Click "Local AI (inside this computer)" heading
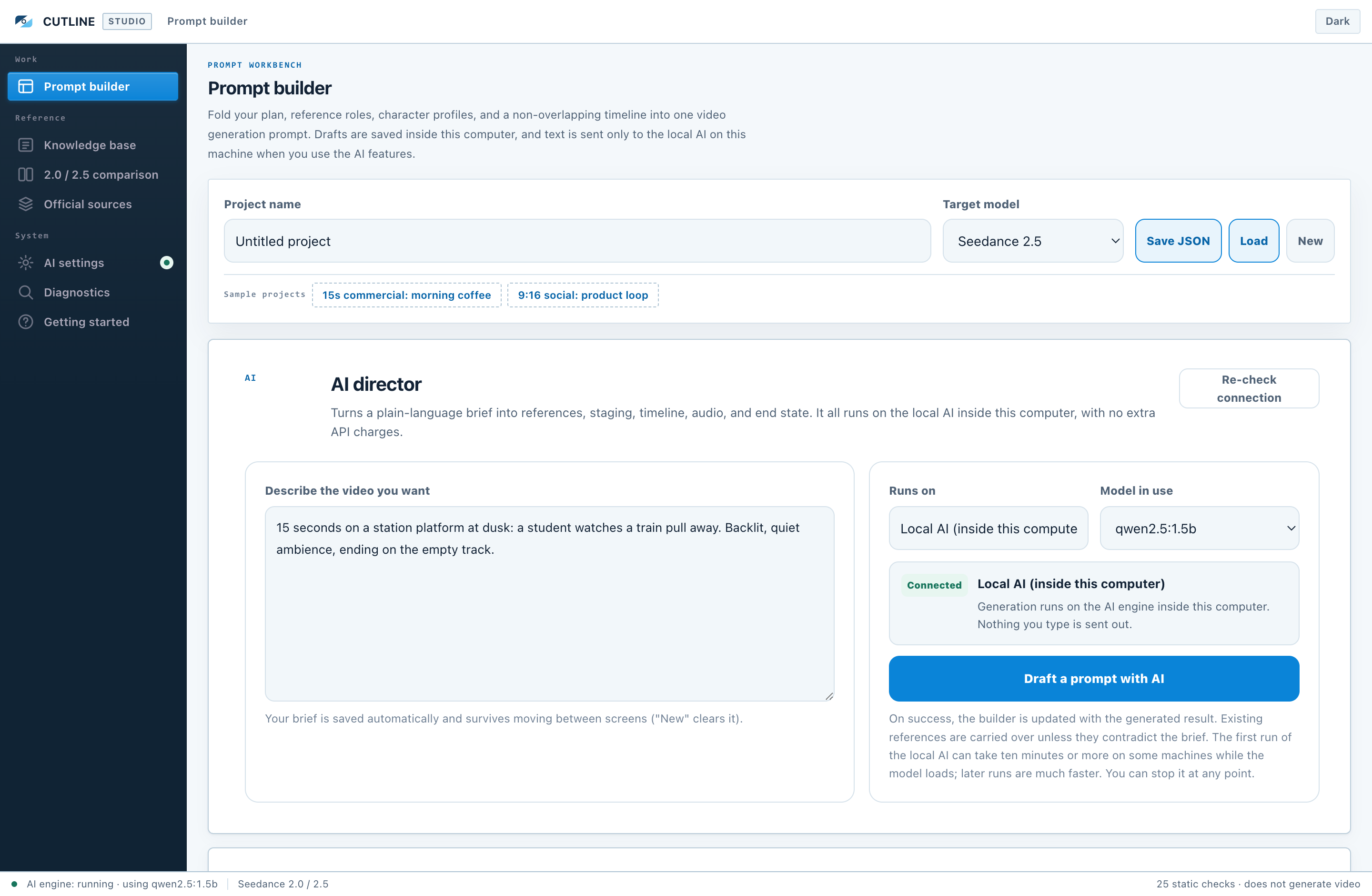Screen dimensions: 1372x896 point(1070,583)
